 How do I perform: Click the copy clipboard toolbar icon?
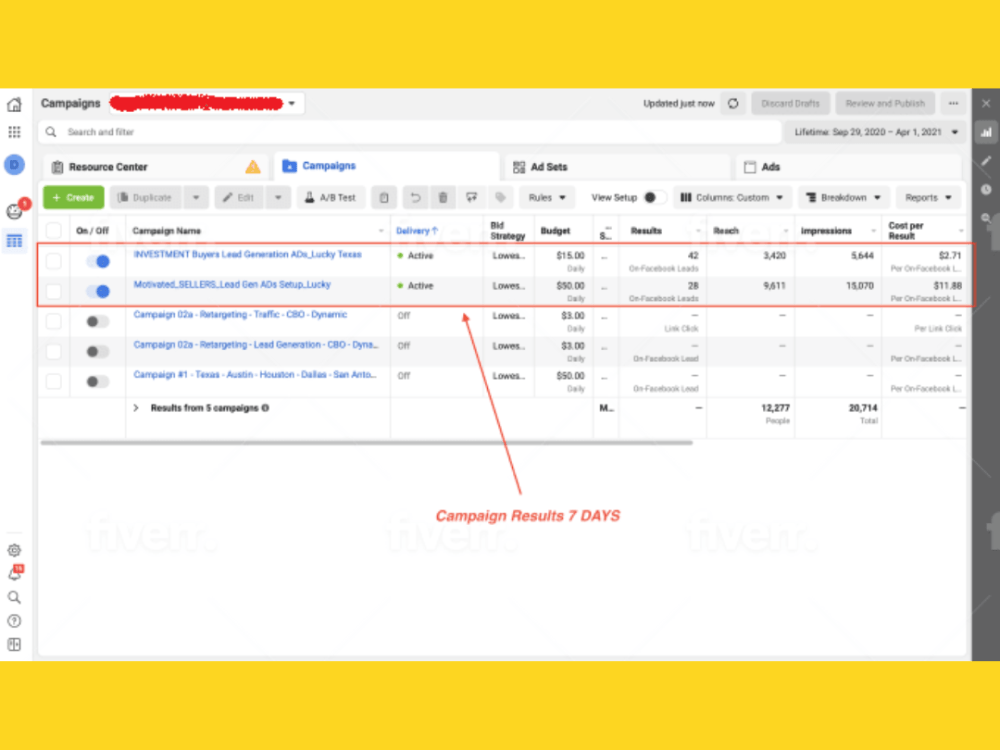point(384,198)
